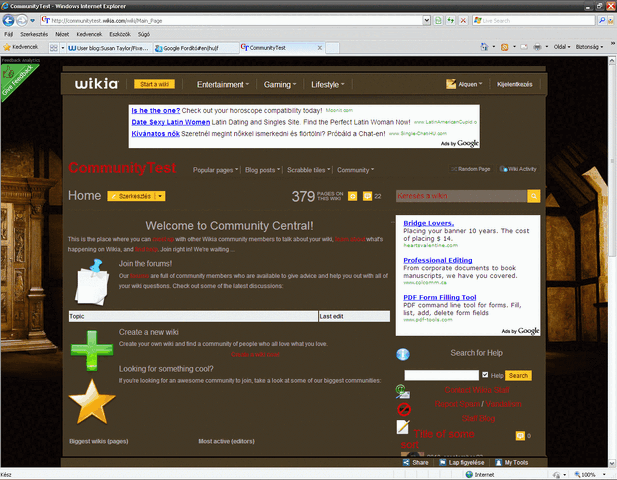Click the notepad pencil staff blog icon
This screenshot has height=480, width=617.
[x=403, y=427]
